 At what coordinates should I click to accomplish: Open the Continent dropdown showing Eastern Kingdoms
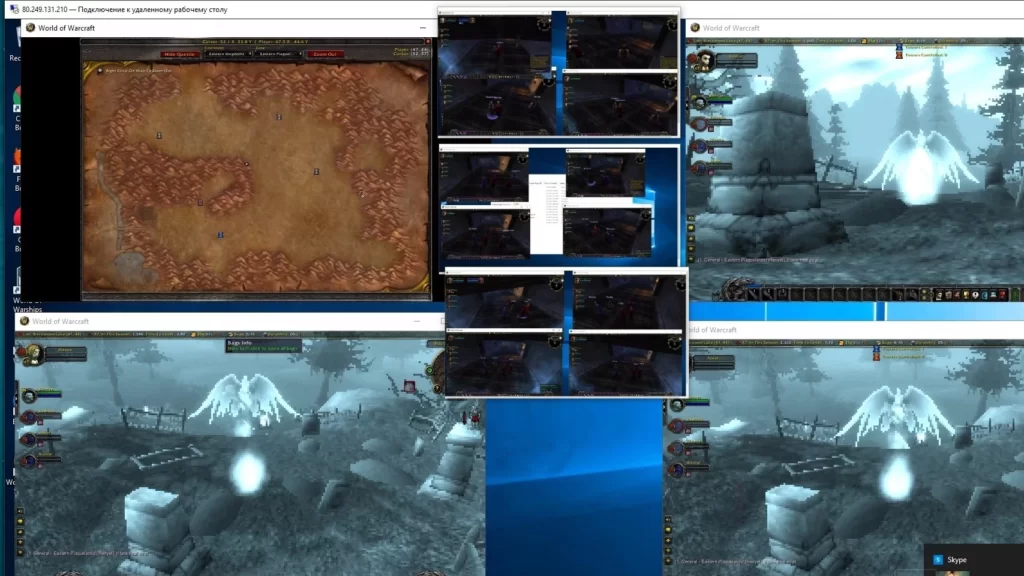click(x=227, y=54)
